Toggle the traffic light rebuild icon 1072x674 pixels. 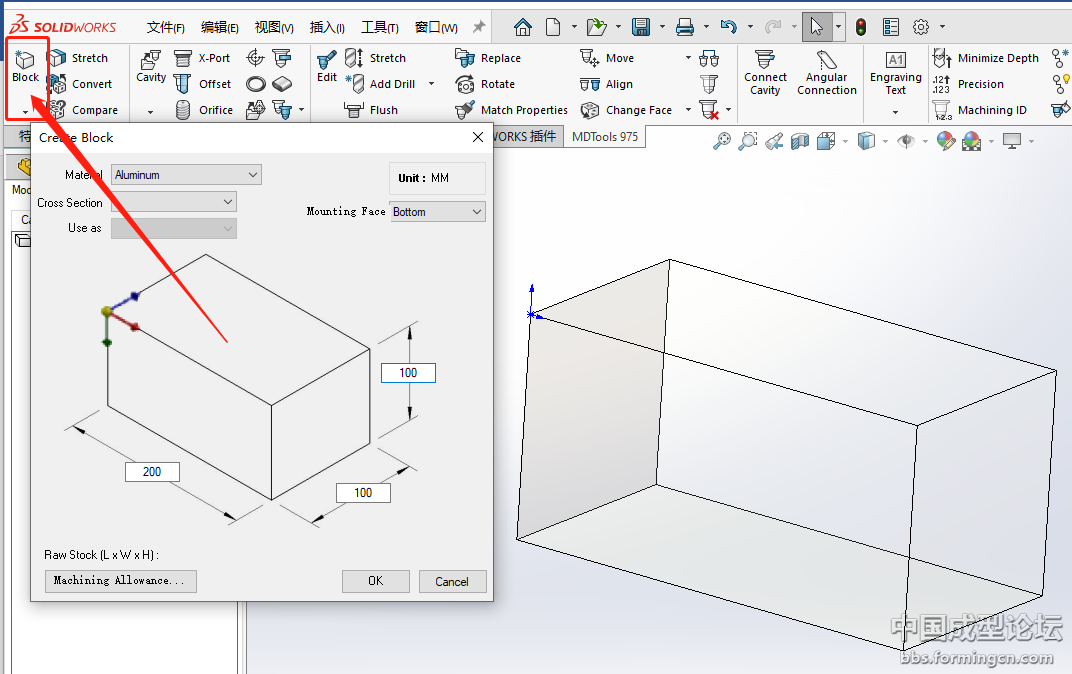[x=860, y=27]
